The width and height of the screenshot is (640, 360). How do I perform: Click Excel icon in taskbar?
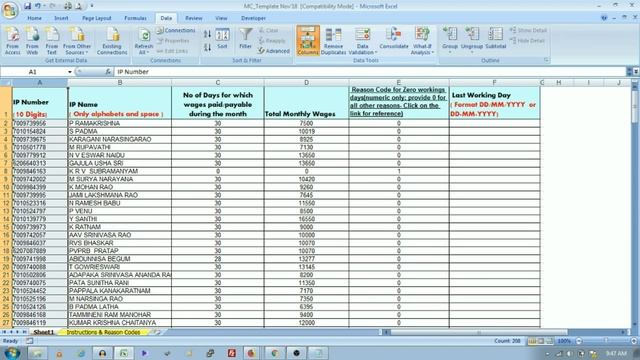(123, 353)
